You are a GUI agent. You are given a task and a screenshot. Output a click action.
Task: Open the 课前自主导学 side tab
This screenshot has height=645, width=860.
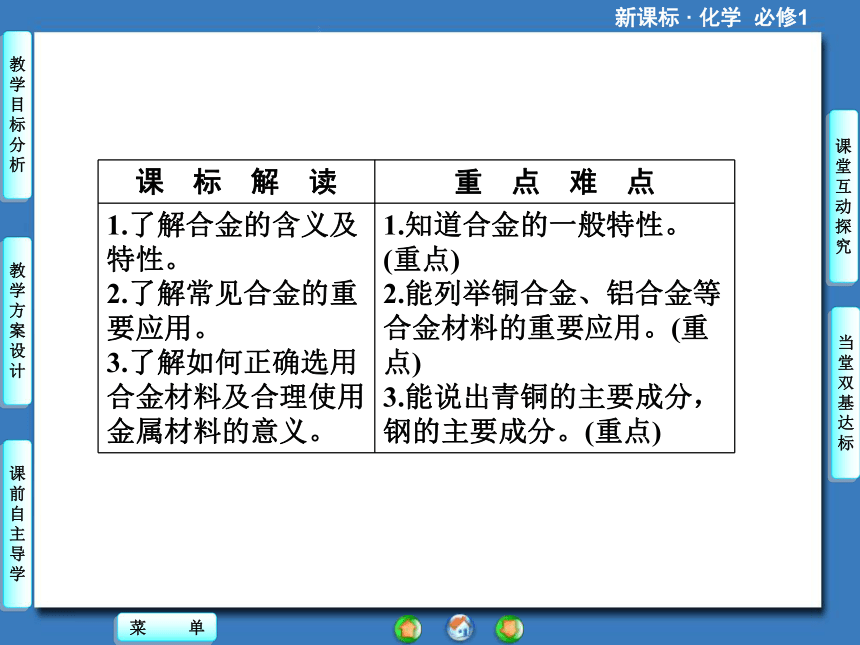pyautogui.click(x=17, y=524)
